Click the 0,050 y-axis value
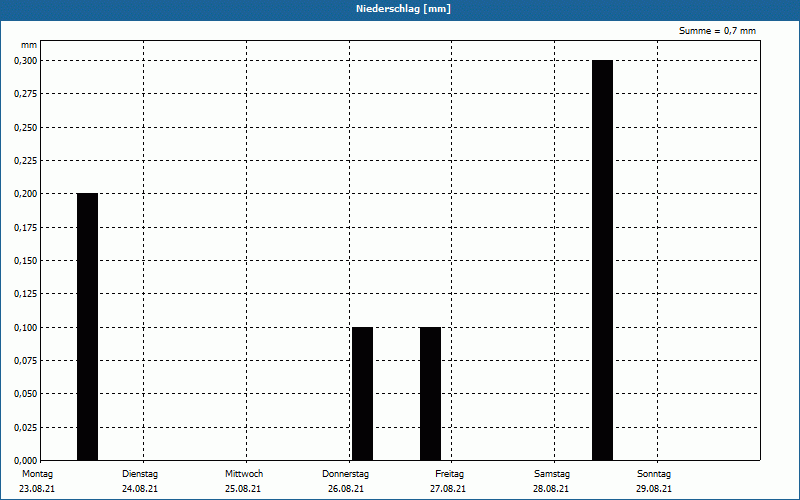Screen dimensions: 800x500 point(26,394)
